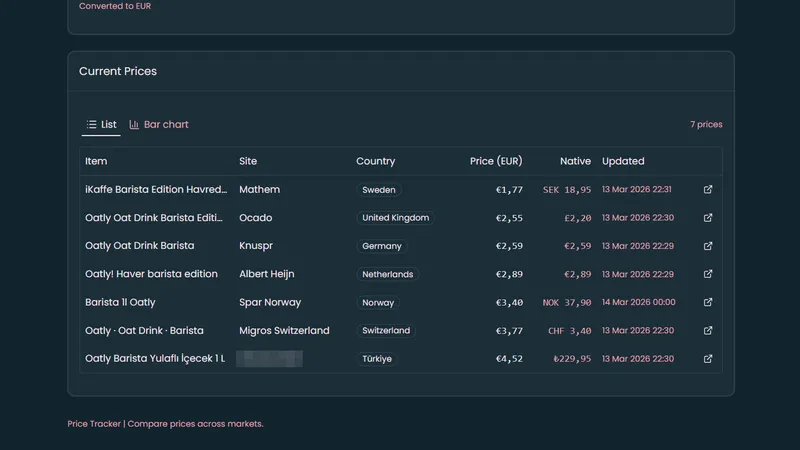Open external link for Migros Switzerland row
800x450 pixels.
(x=708, y=331)
